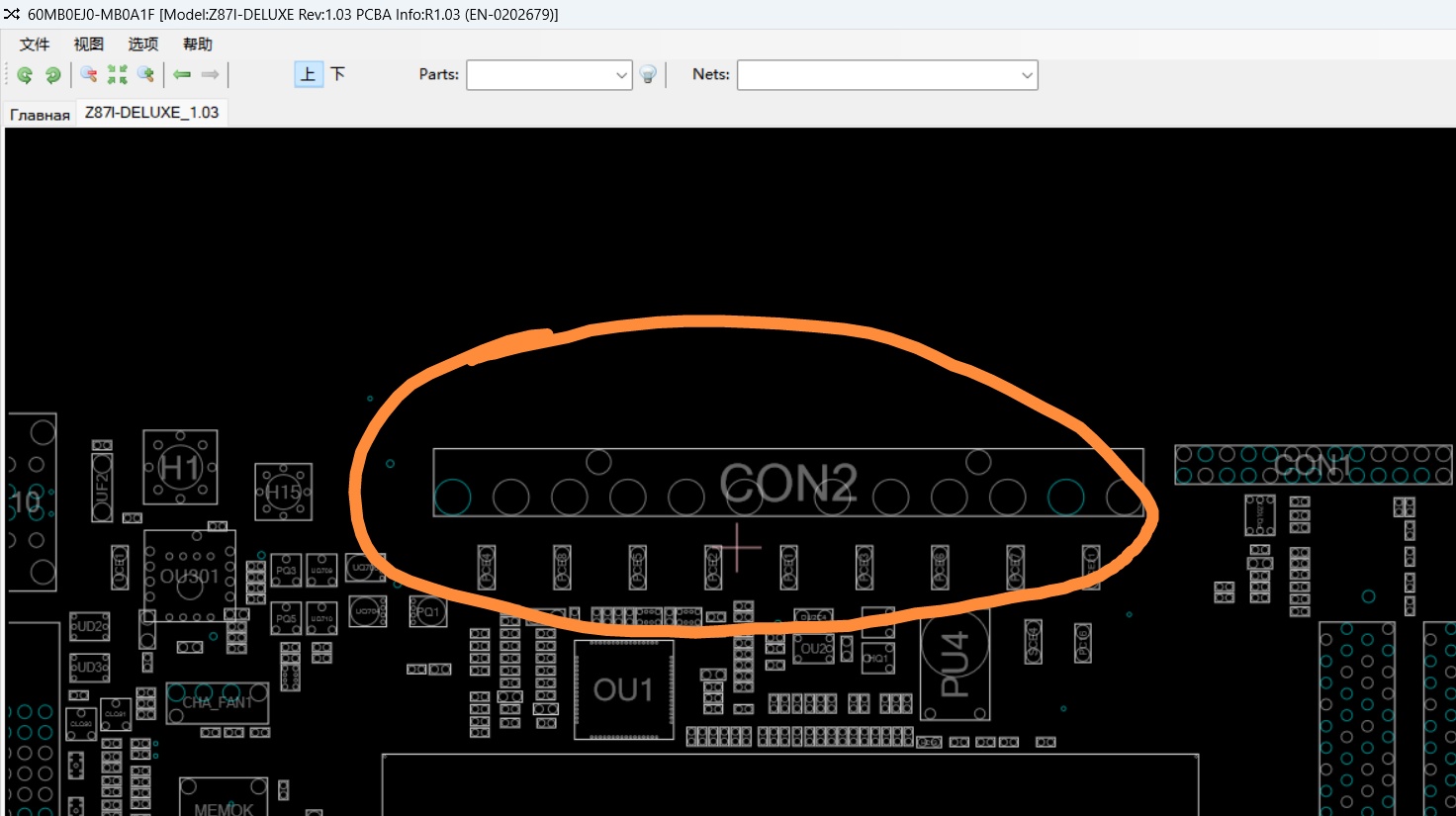The width and height of the screenshot is (1456, 816).
Task: Click the rotate right green arrow icon
Action: 53,75
